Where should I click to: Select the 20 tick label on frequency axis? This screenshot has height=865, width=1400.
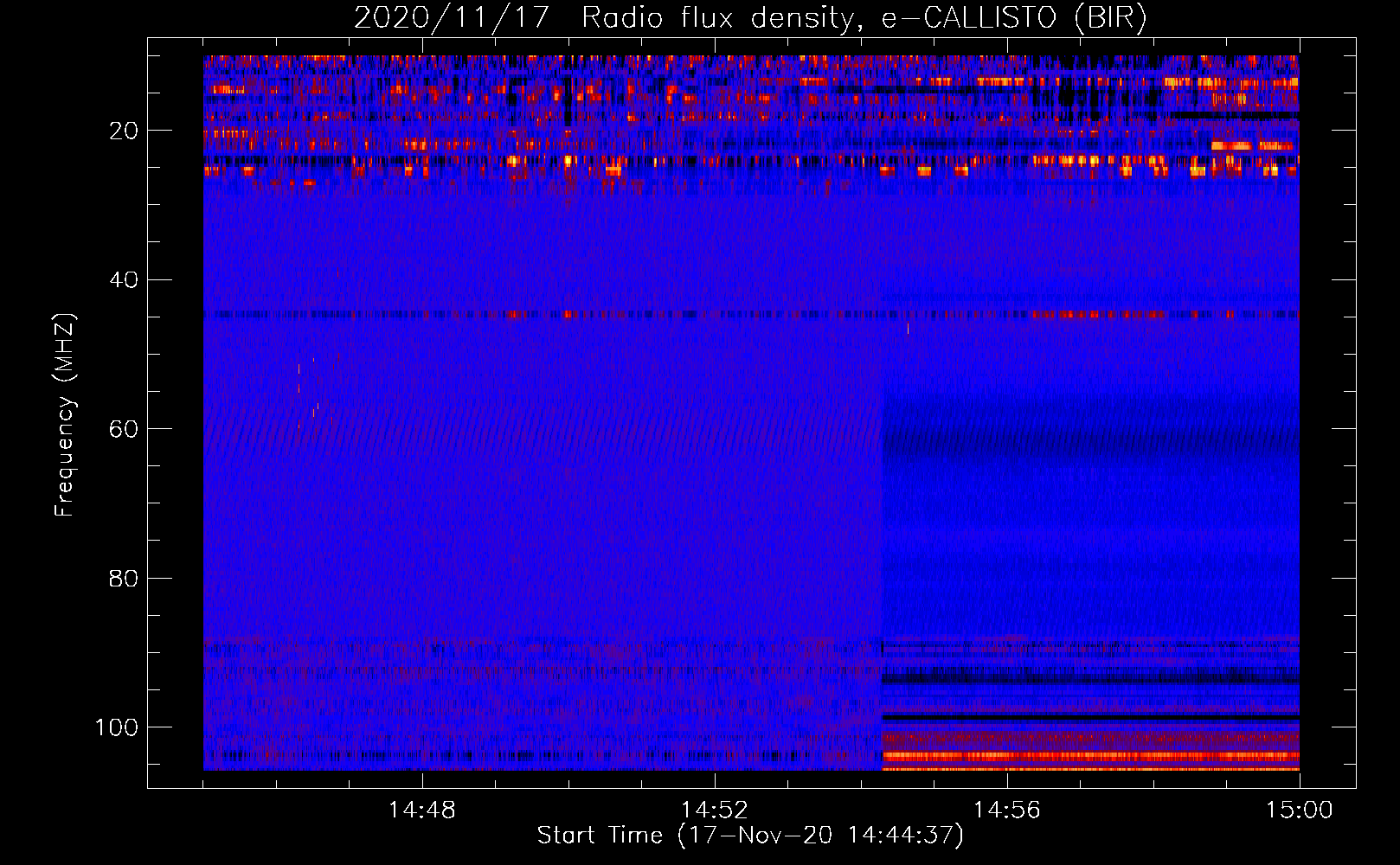tap(124, 131)
